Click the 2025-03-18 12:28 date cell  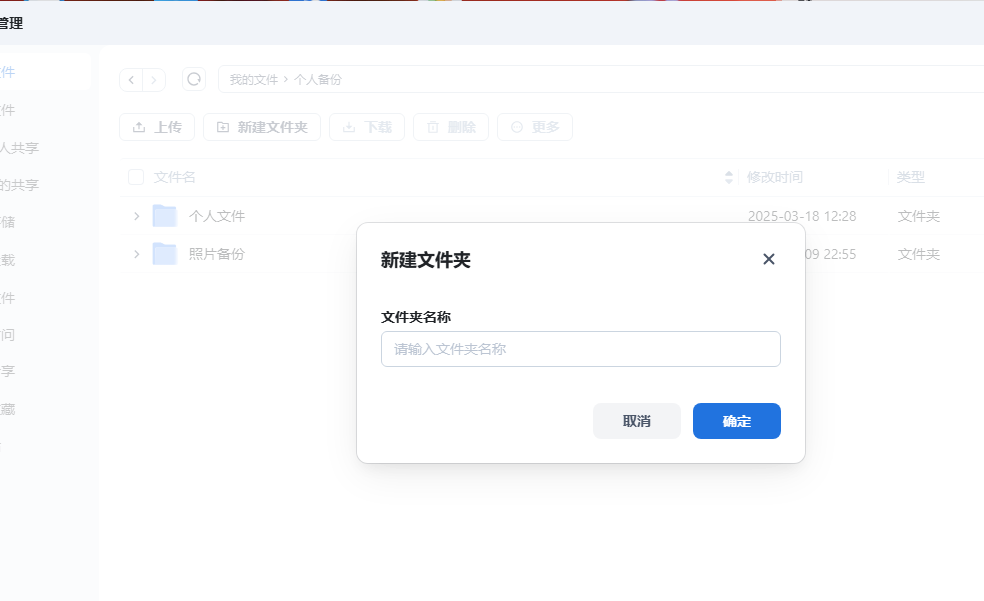[802, 216]
